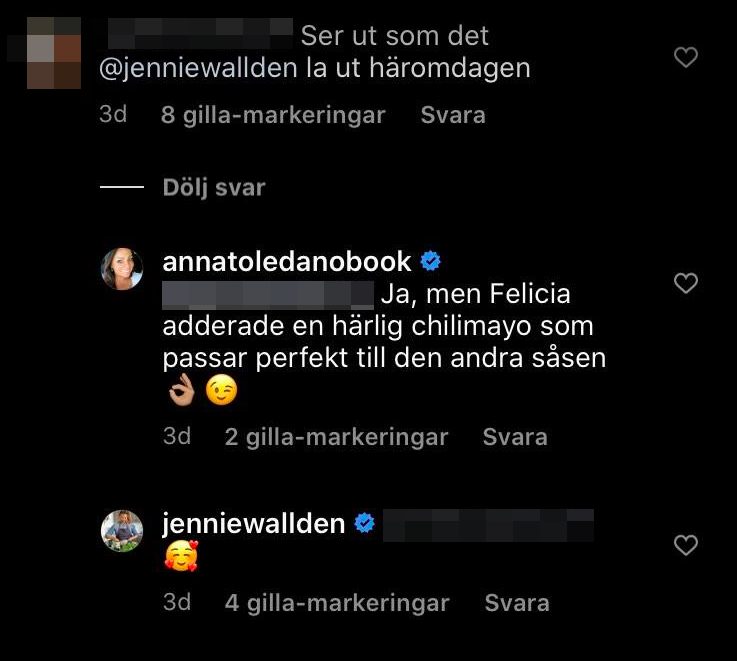The image size is (737, 661).
Task: Open jenniewallden username link
Action: (x=254, y=524)
